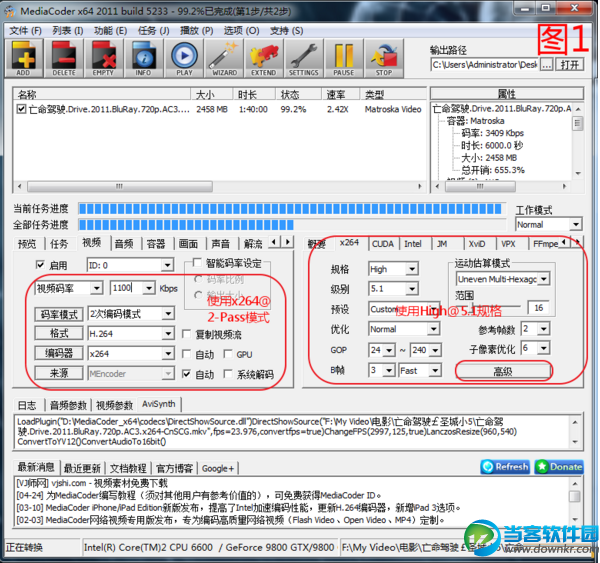Click the 范围 range slider
This screenshot has width=600, height=563.
pyautogui.click(x=488, y=306)
